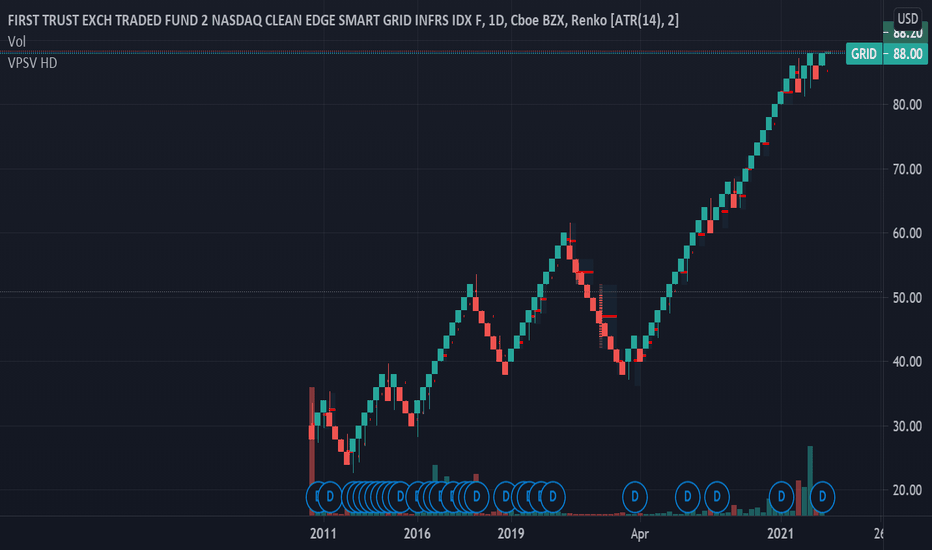
Task: Select the GRID symbol price label
Action: tap(864, 54)
